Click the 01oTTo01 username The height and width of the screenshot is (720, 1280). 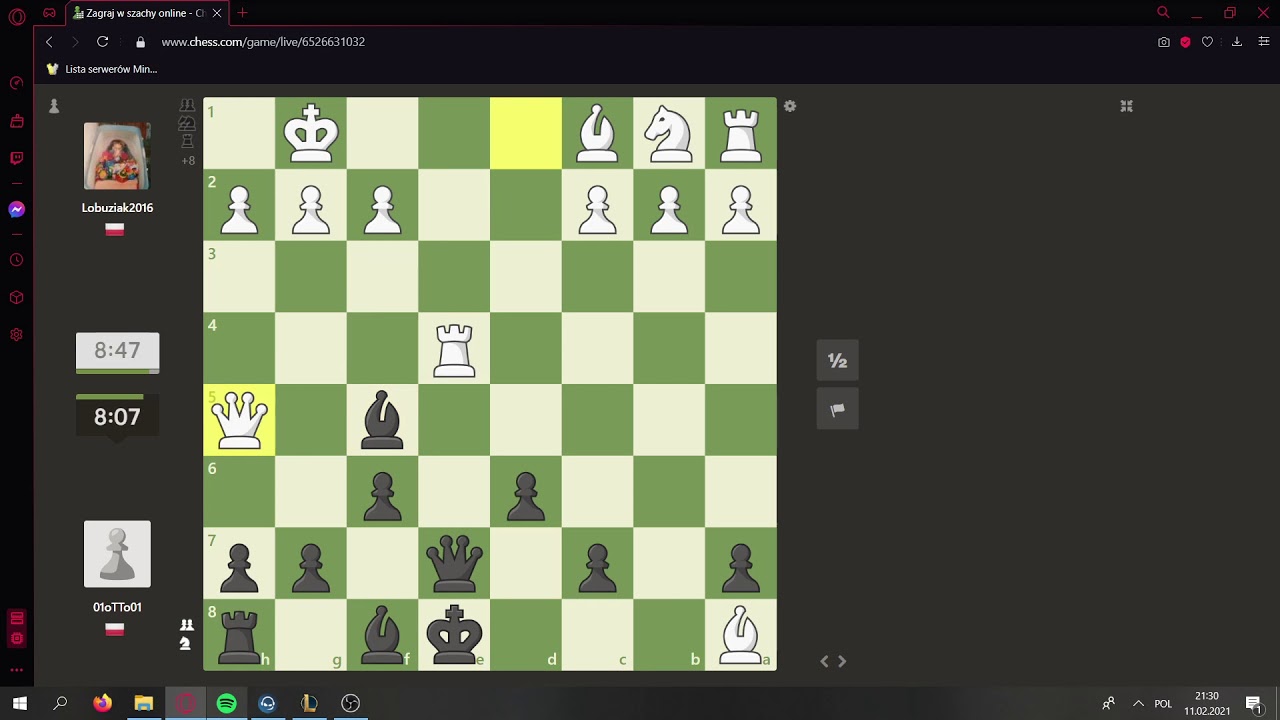117,607
